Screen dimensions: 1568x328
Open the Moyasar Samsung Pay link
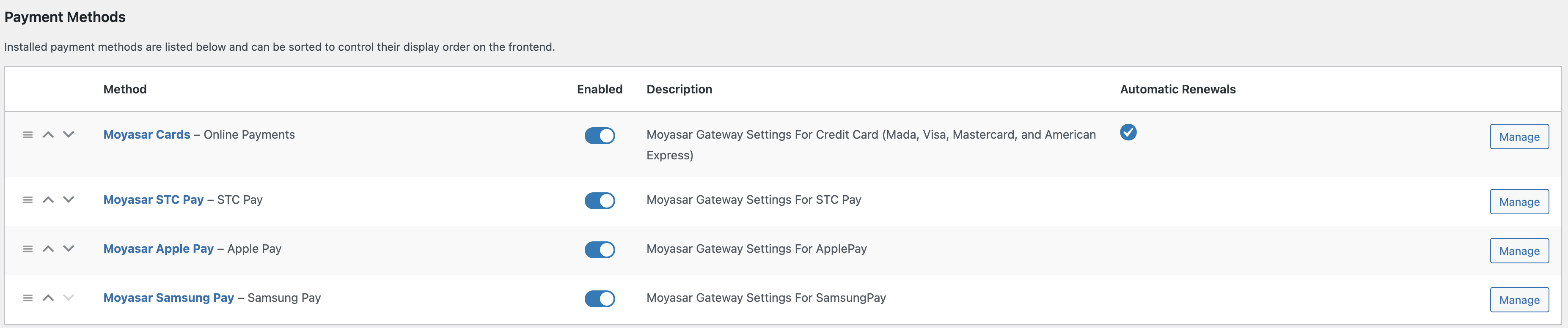click(169, 298)
